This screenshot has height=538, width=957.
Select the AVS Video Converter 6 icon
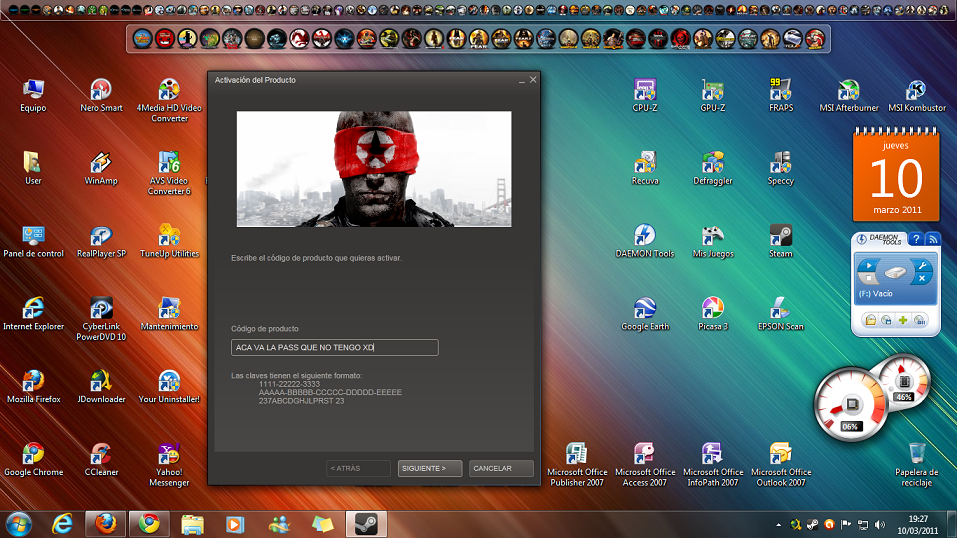click(169, 174)
